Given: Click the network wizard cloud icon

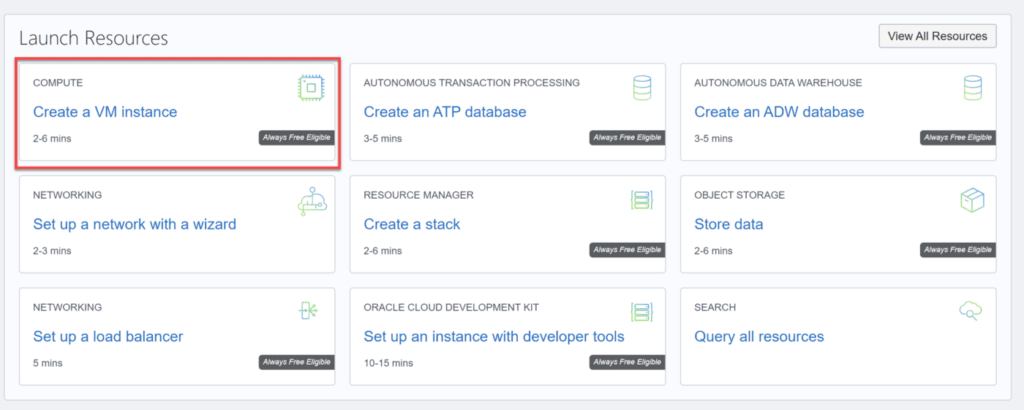Looking at the screenshot, I should click(311, 201).
